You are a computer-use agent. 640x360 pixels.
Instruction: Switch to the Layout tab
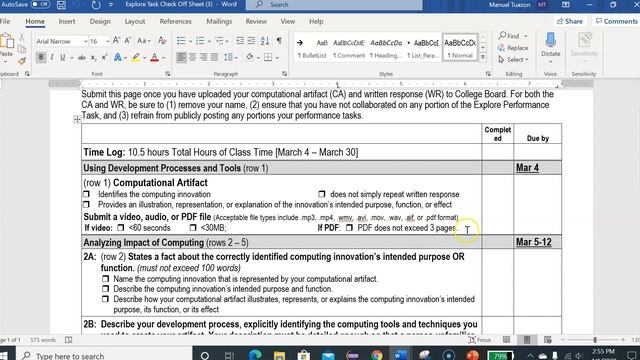coord(135,21)
